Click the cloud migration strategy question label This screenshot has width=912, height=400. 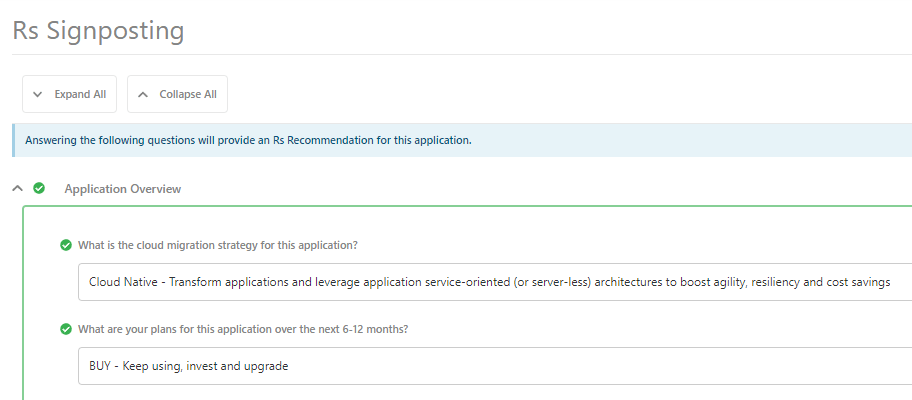(x=218, y=245)
